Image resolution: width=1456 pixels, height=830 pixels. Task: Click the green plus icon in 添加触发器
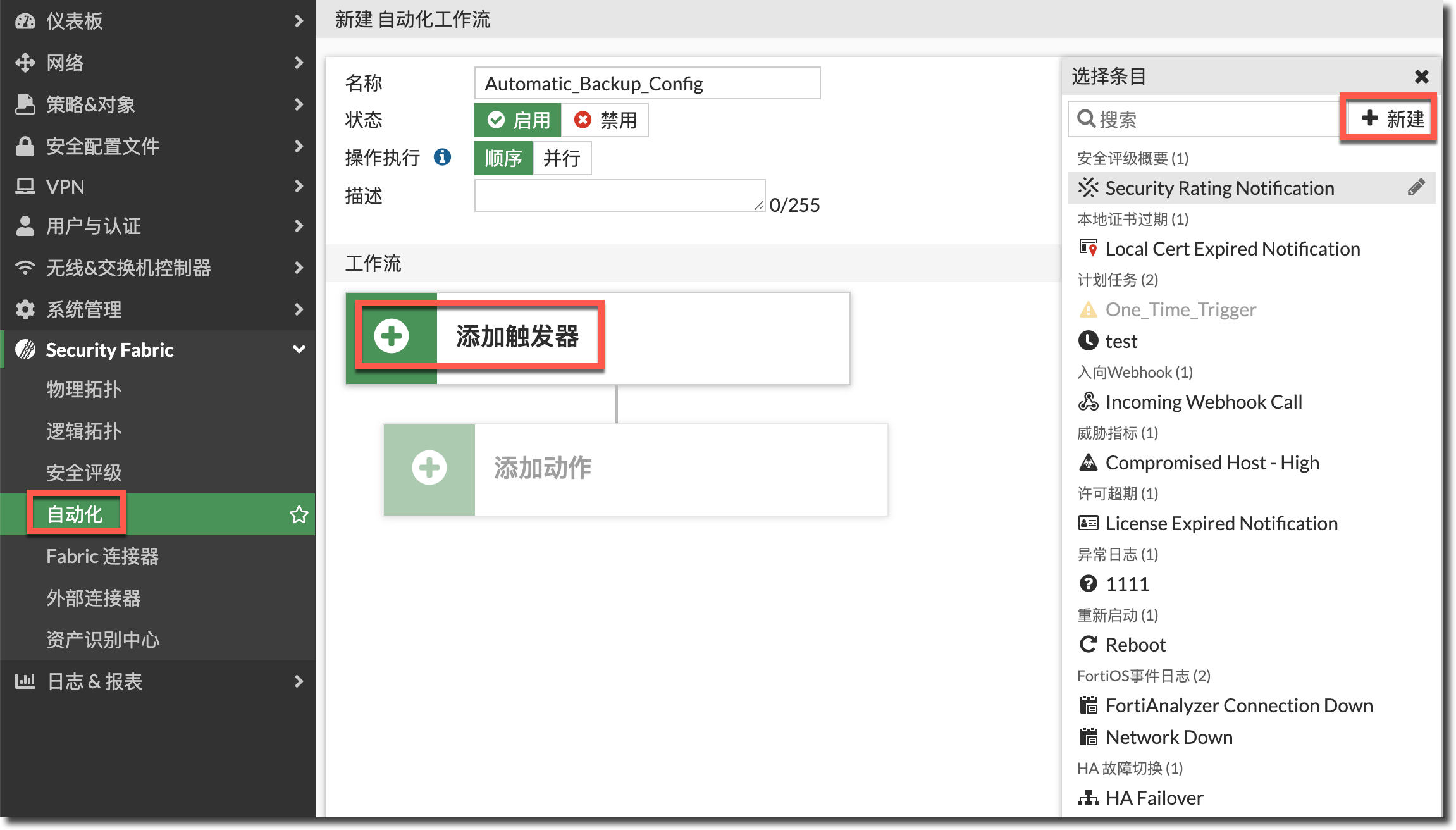(x=392, y=336)
